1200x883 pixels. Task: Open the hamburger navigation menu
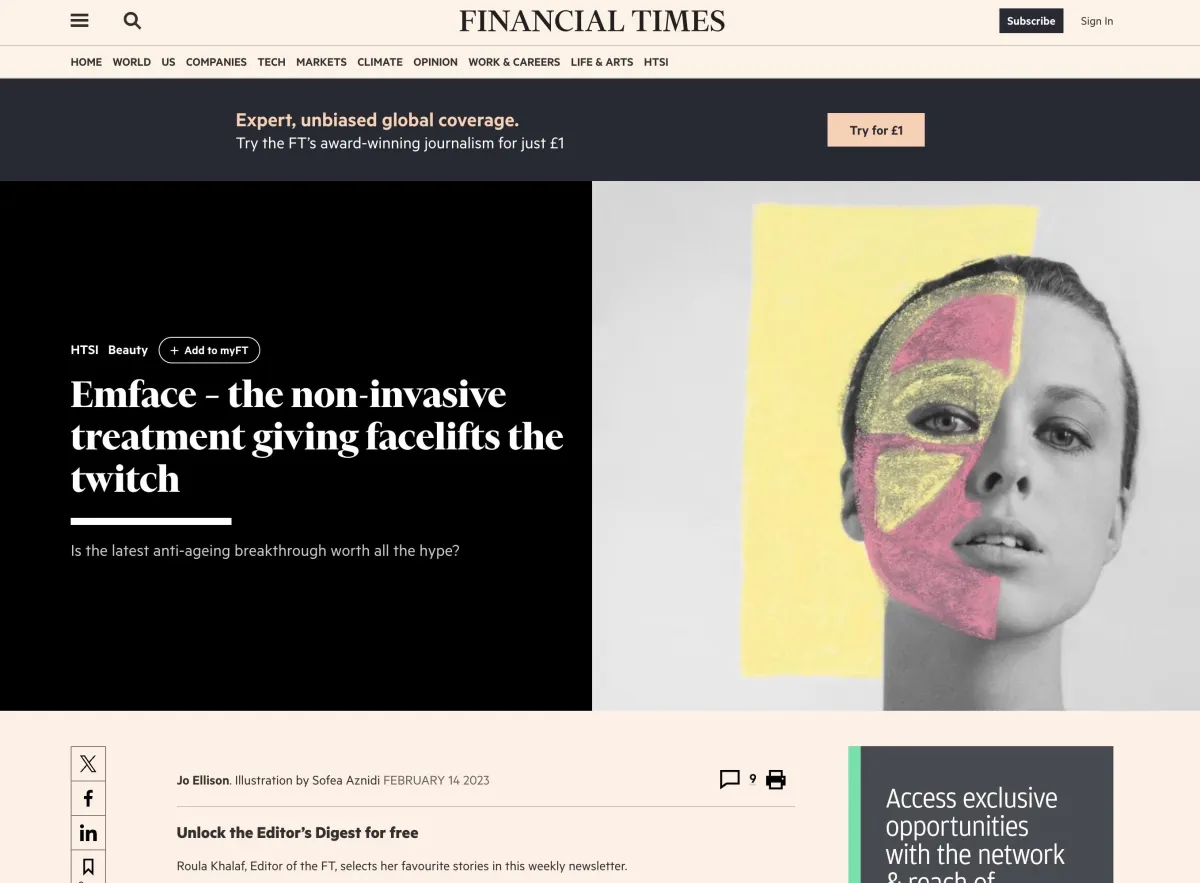point(80,21)
